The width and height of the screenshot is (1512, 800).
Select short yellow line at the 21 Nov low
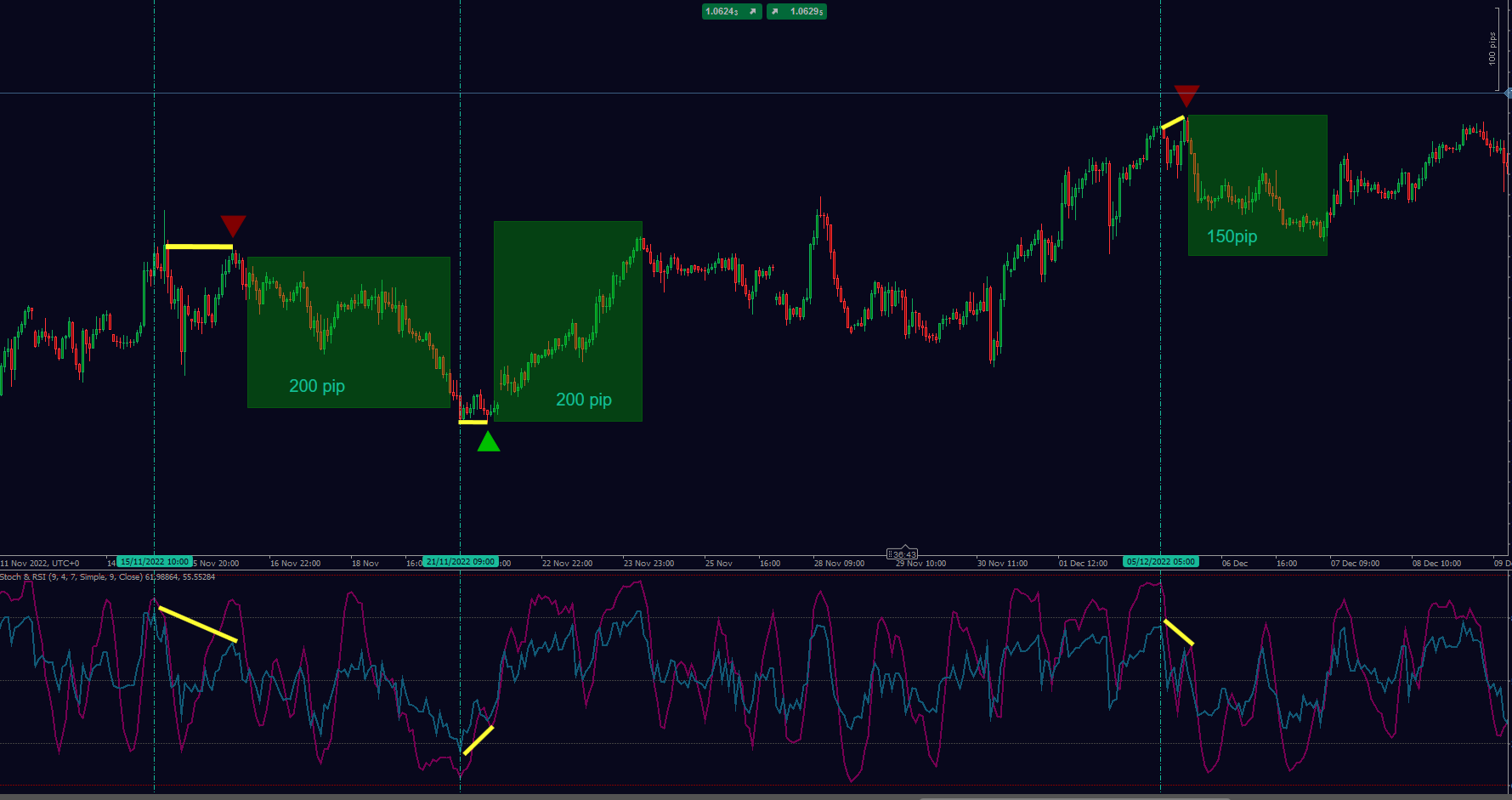[473, 422]
